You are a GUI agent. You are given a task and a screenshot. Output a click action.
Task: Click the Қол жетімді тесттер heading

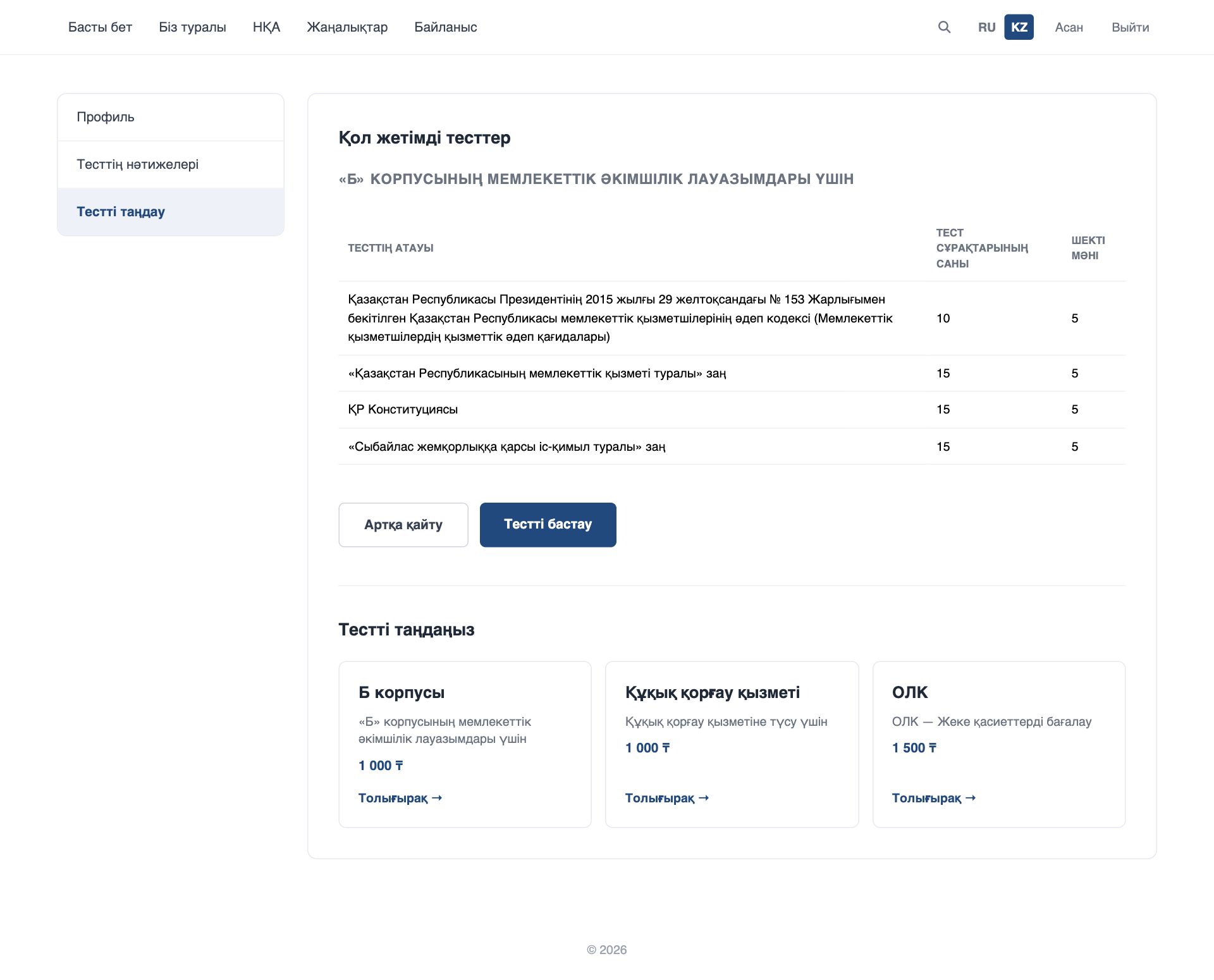pos(425,138)
